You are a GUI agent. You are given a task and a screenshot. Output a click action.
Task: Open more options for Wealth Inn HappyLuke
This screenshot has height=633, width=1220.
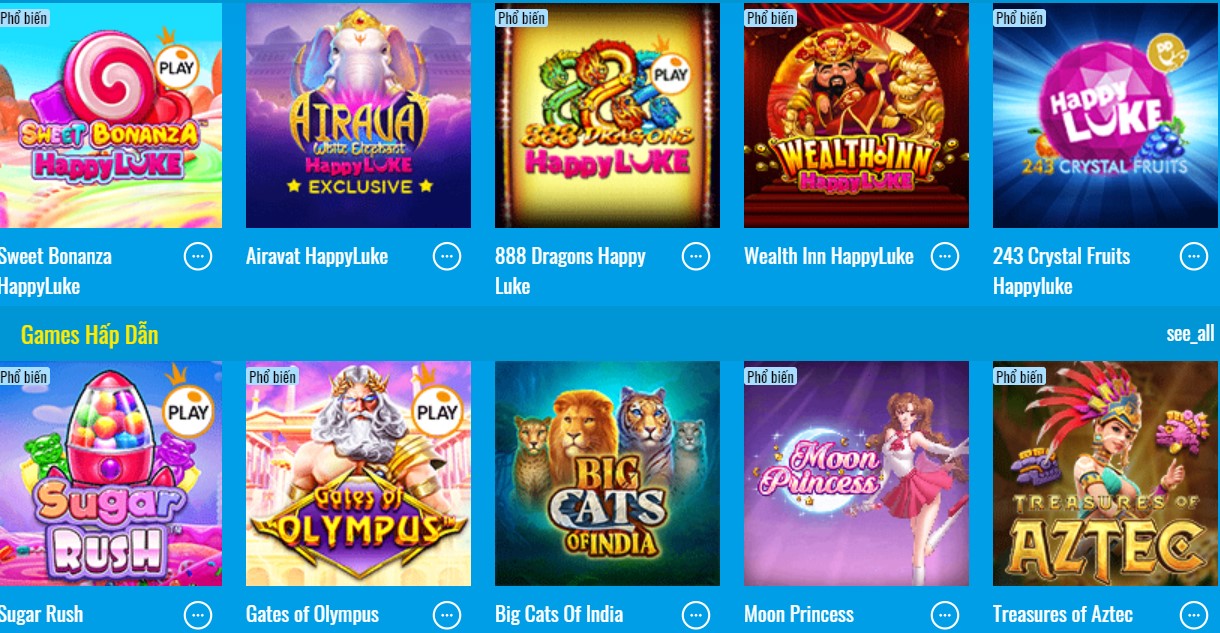945,257
